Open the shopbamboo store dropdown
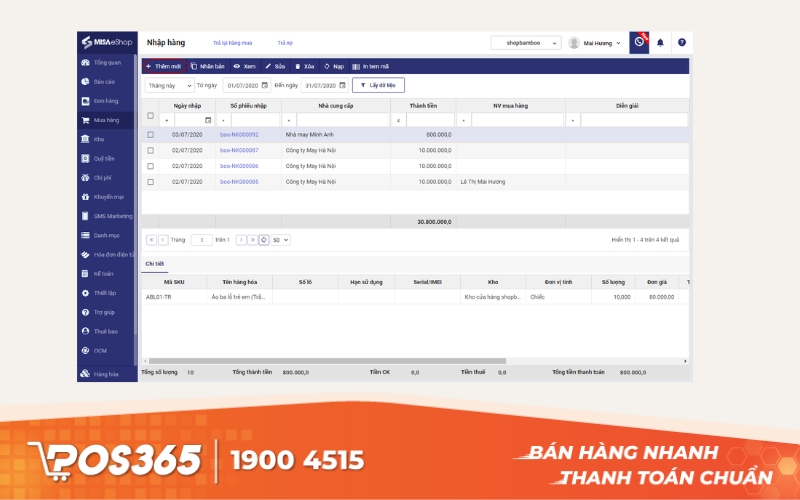The height and width of the screenshot is (500, 800). pos(526,43)
